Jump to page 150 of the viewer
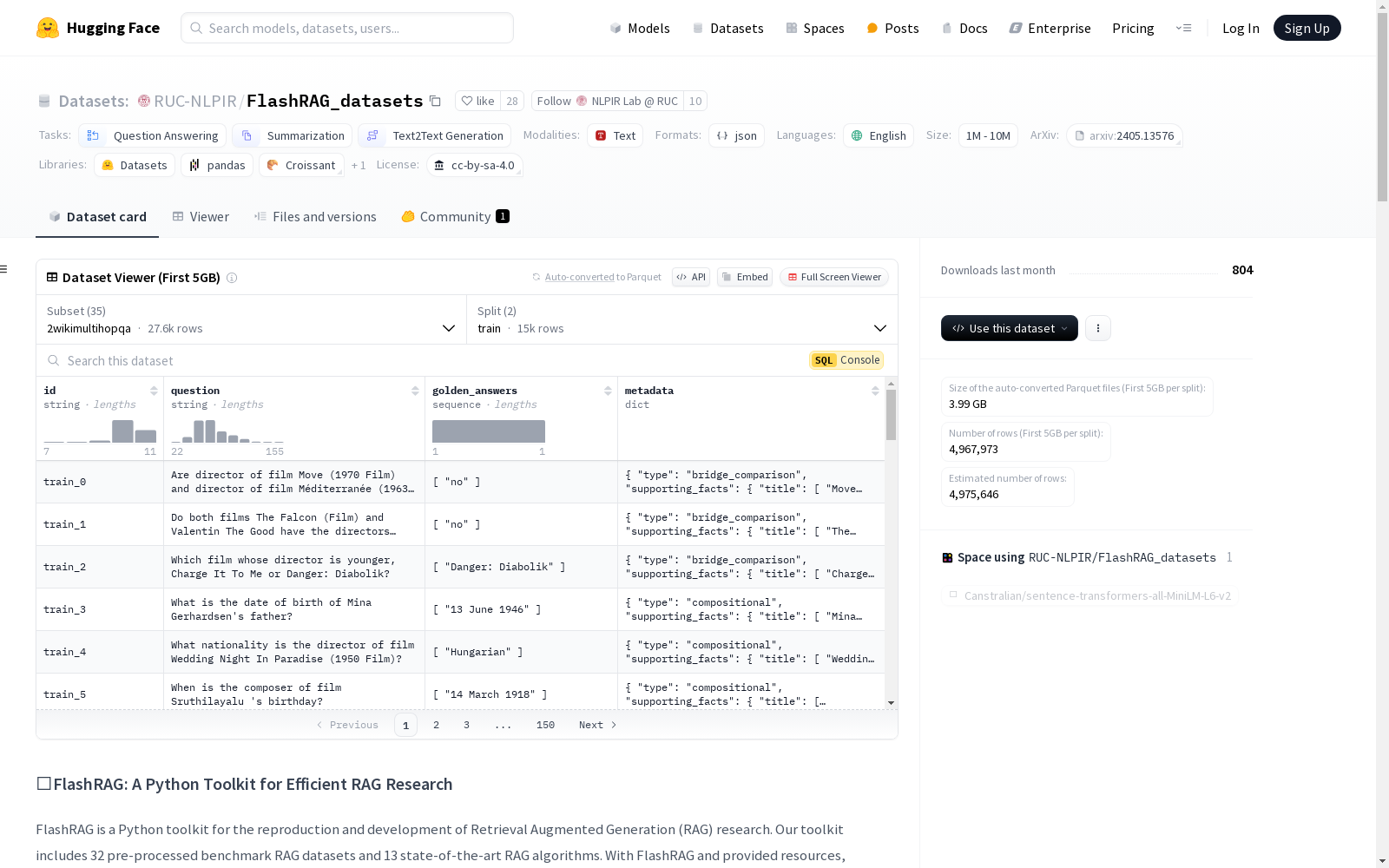Image resolution: width=1389 pixels, height=868 pixels. tap(545, 725)
